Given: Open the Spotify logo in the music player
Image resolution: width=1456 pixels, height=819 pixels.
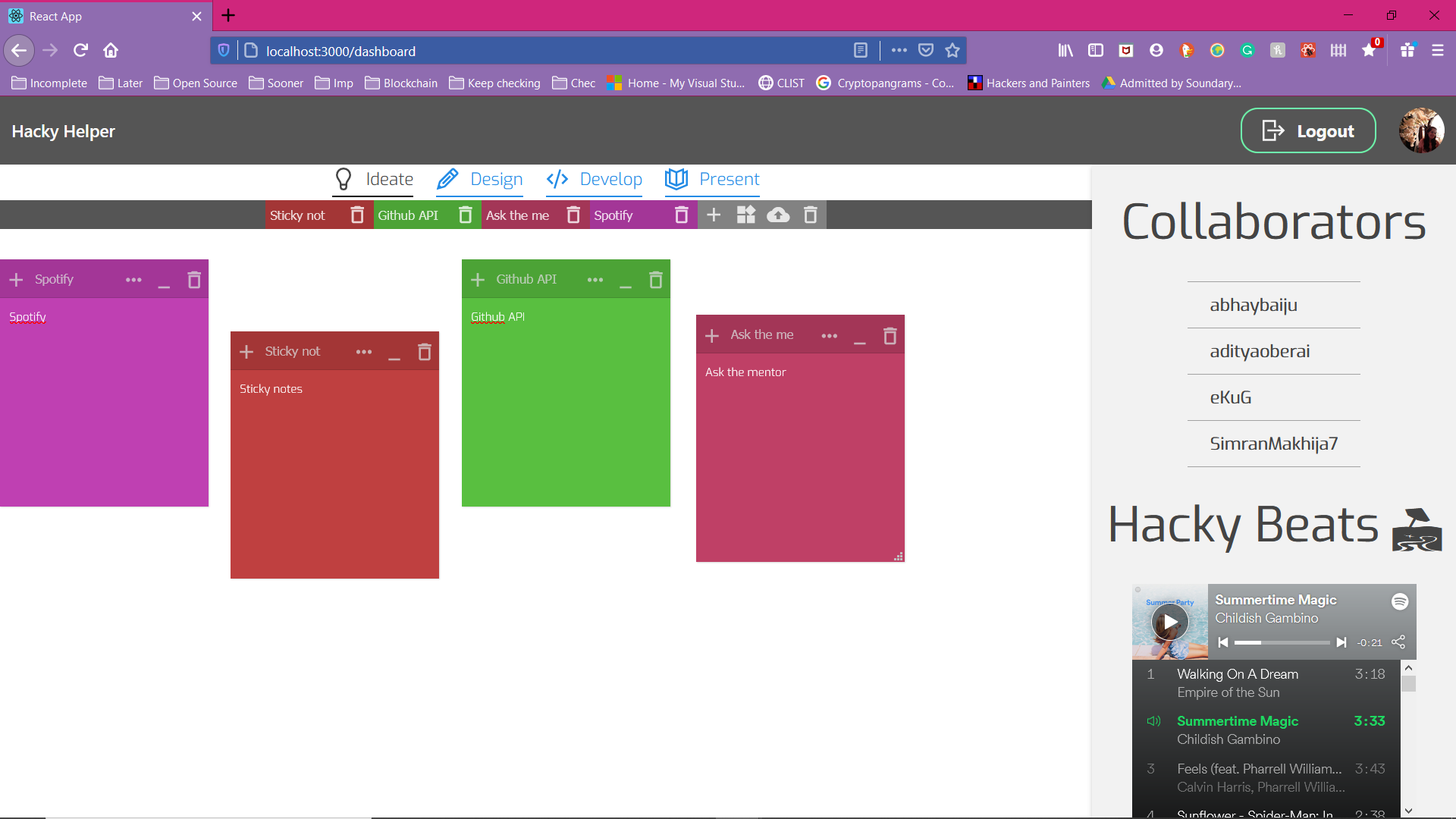Looking at the screenshot, I should [1400, 601].
